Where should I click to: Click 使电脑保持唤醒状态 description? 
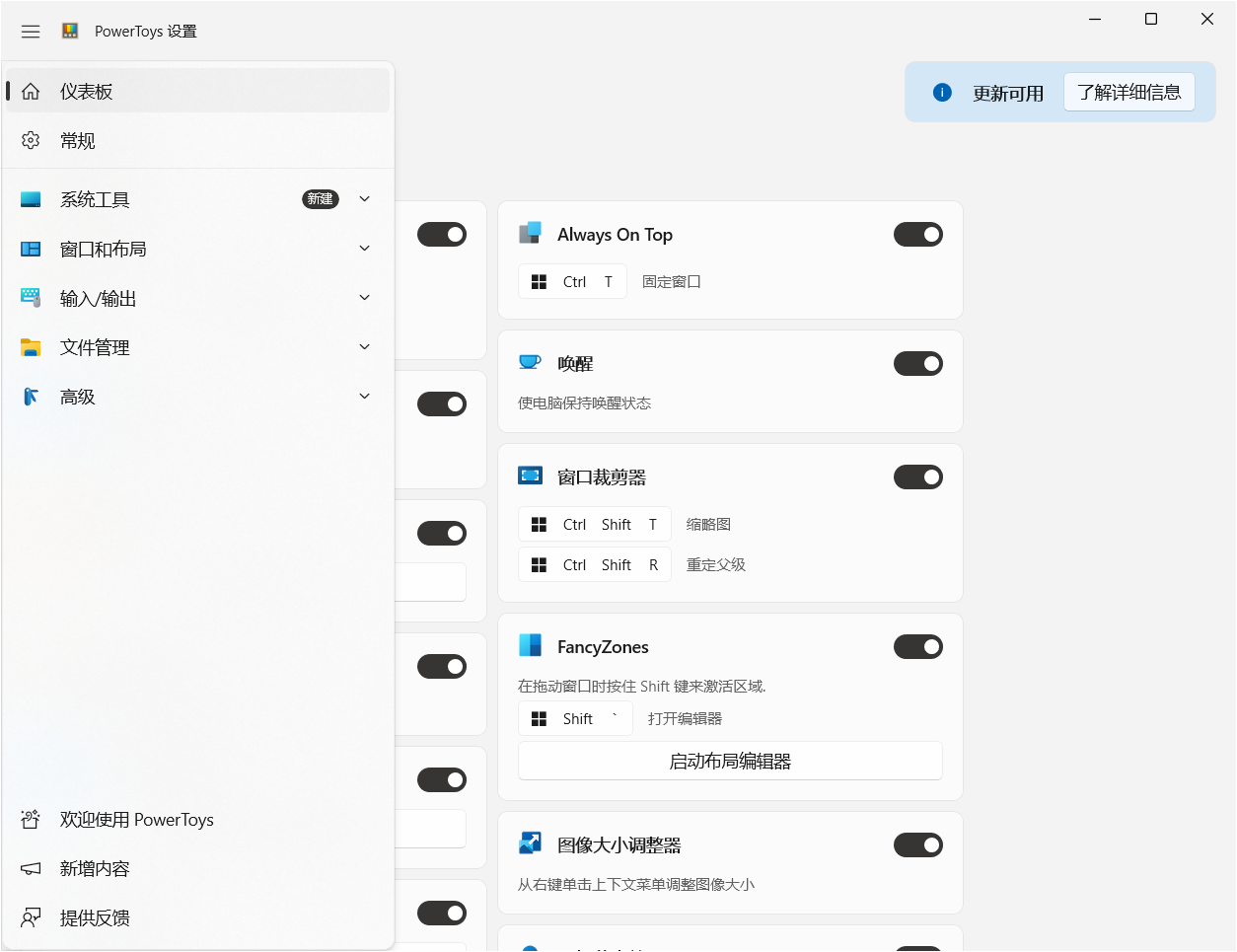tap(584, 403)
